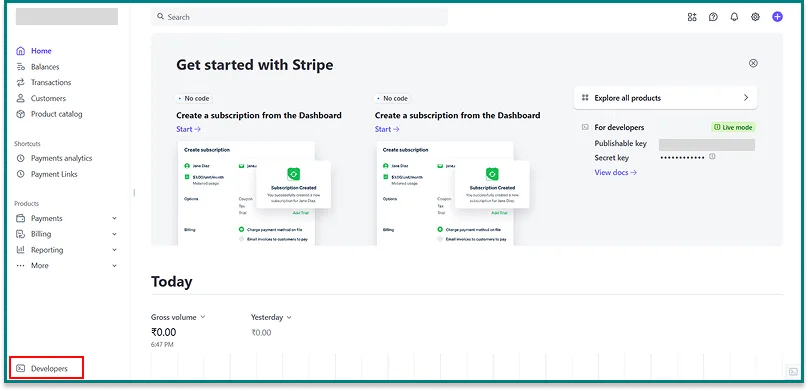This screenshot has height=391, width=808.
Task: Click Start link under second subscription card
Action: point(387,129)
